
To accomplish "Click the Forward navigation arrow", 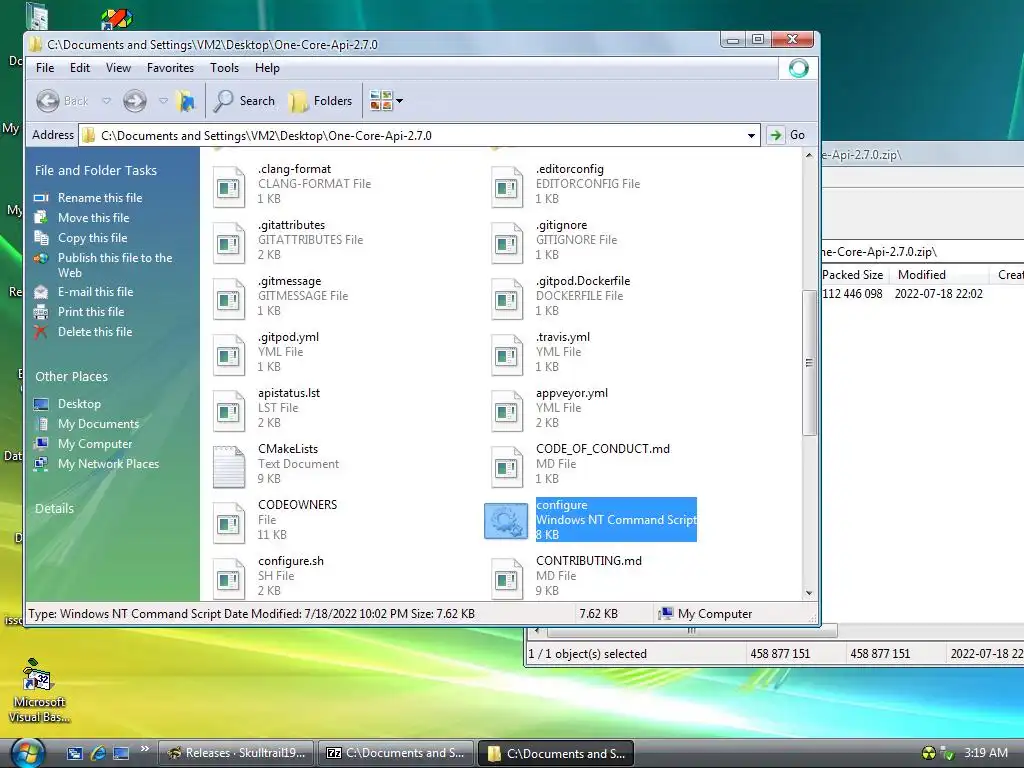I will coord(135,101).
